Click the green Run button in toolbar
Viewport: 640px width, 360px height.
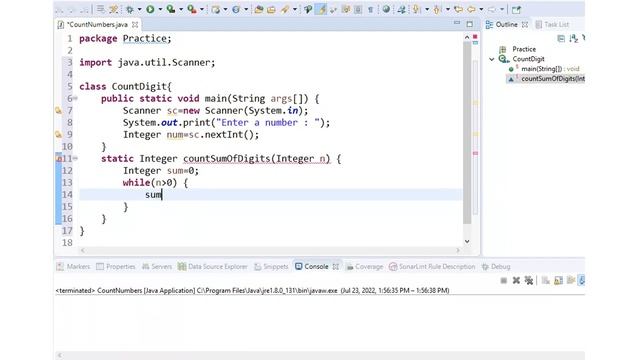pyautogui.click(x=150, y=9)
